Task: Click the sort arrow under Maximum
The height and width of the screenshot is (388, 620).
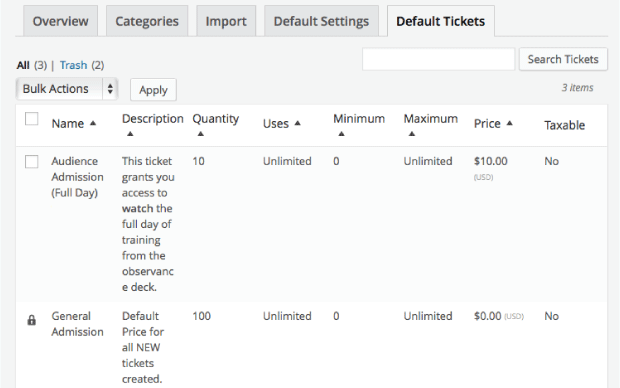Action: 412,134
